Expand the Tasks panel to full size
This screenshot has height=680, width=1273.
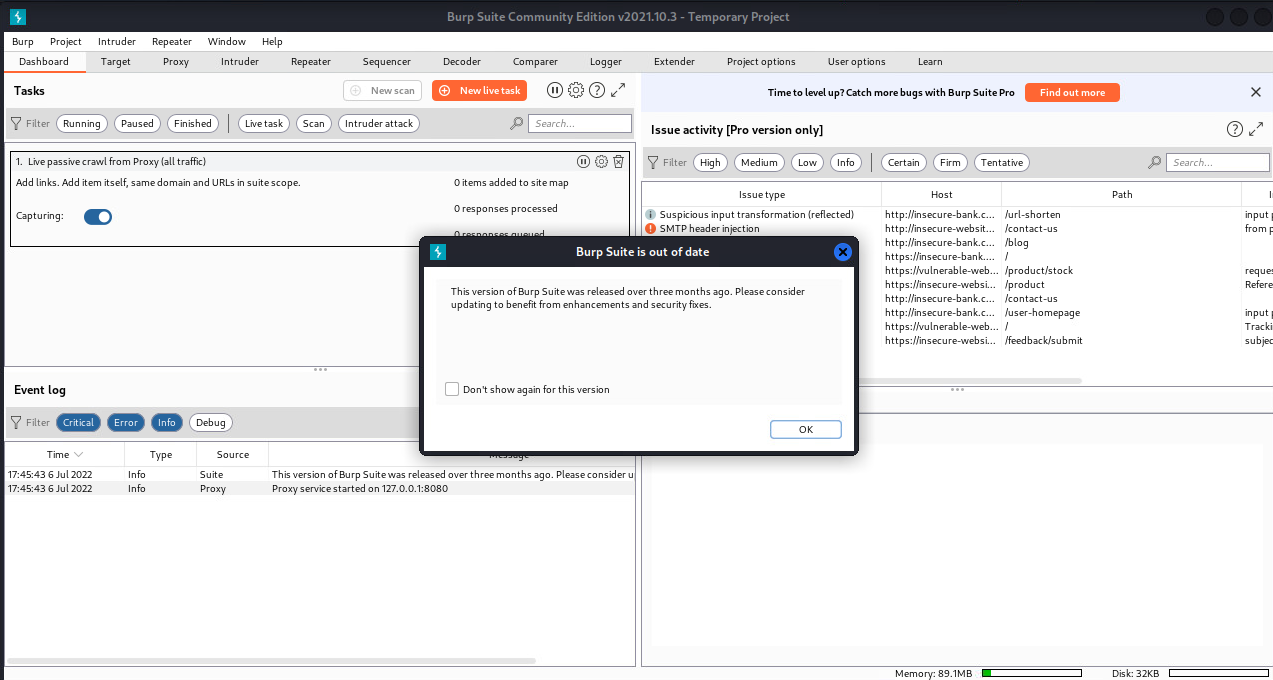pos(618,90)
